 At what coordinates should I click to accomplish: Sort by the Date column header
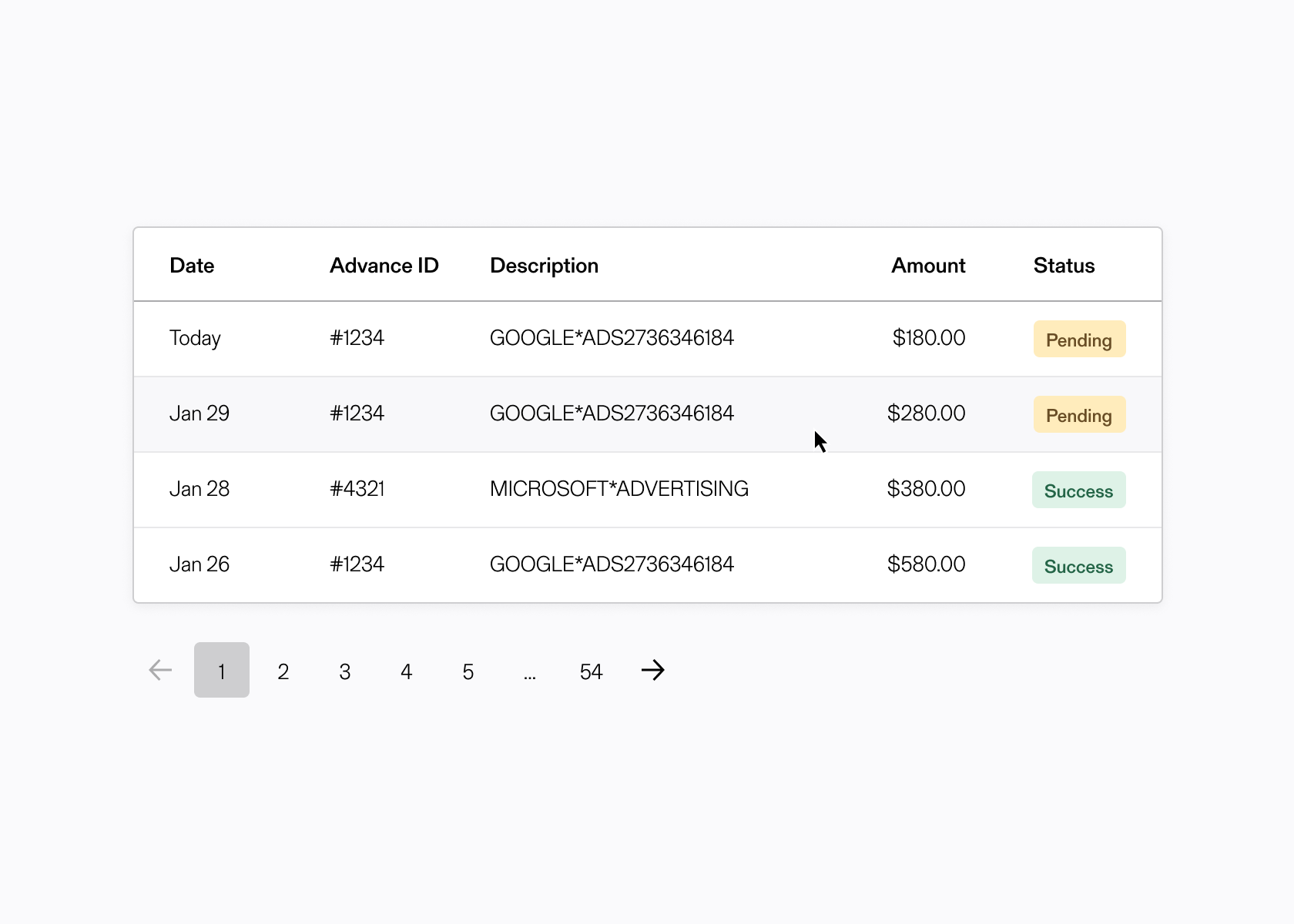click(192, 266)
